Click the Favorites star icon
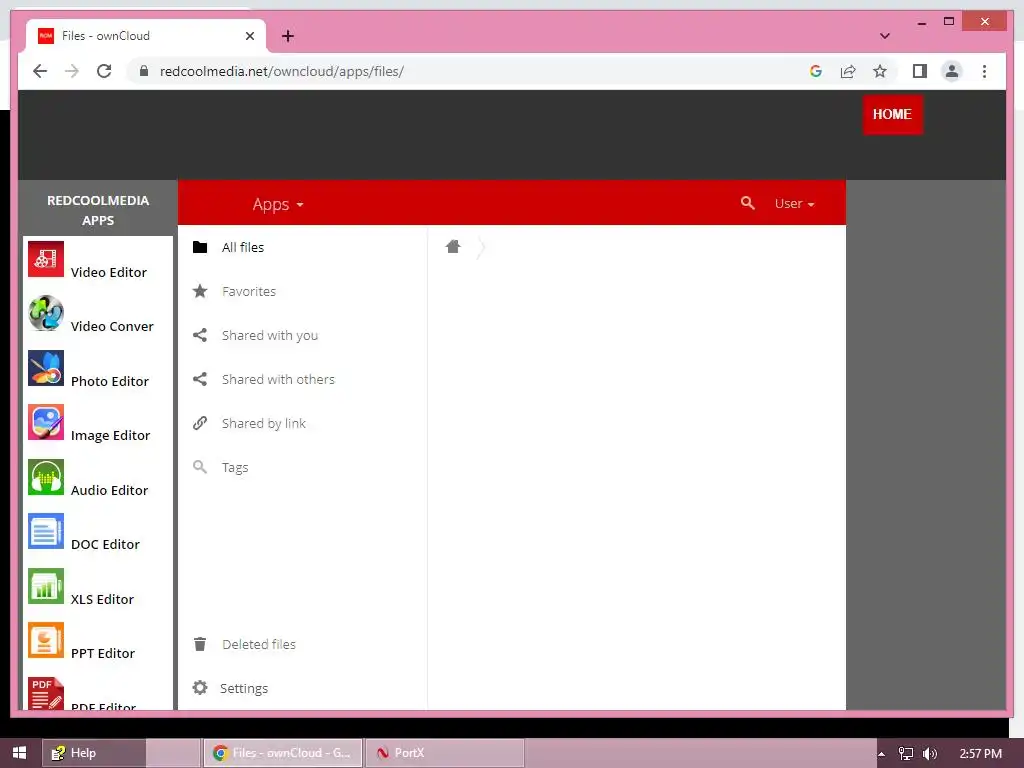 click(200, 291)
